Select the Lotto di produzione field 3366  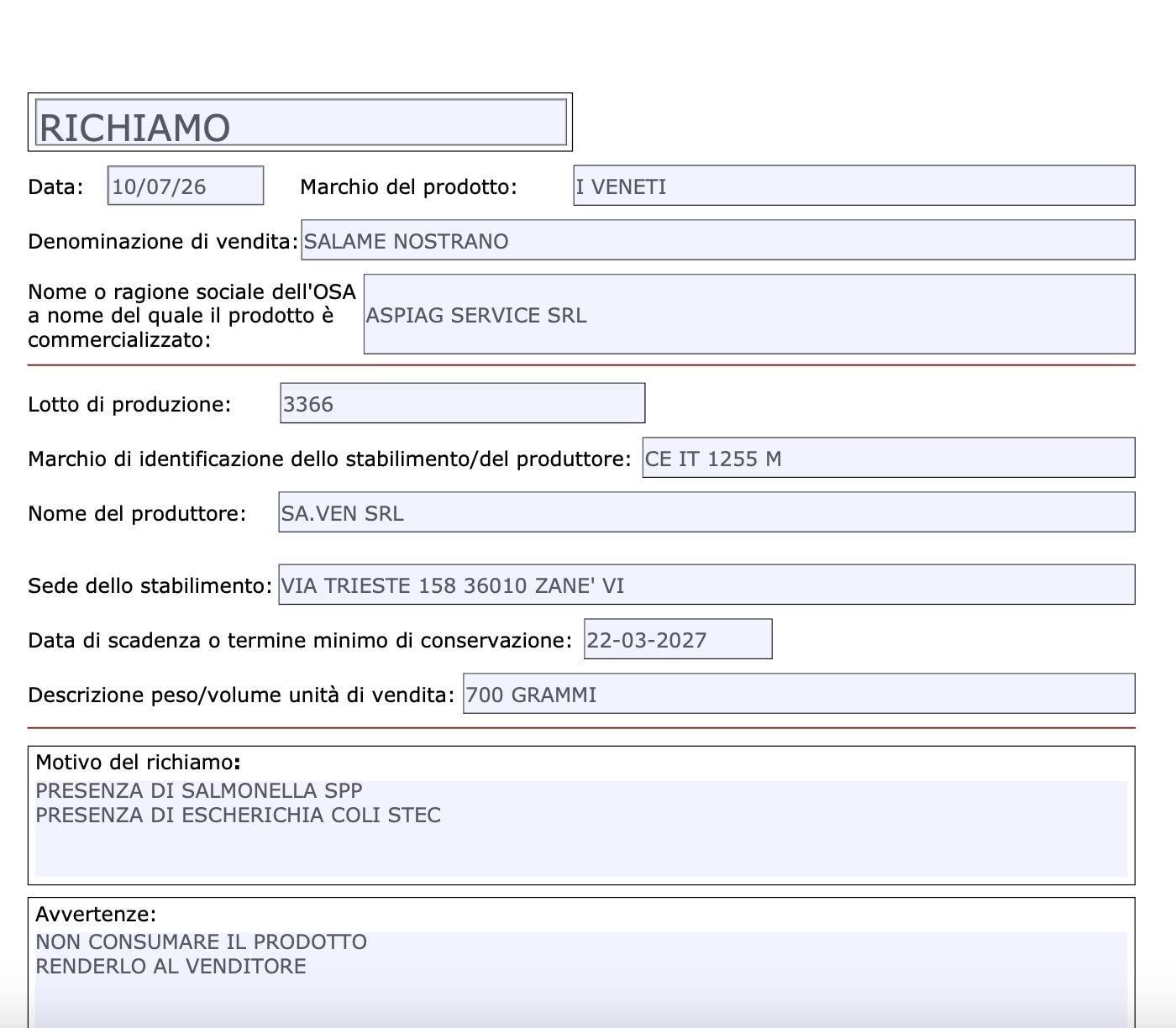463,403
